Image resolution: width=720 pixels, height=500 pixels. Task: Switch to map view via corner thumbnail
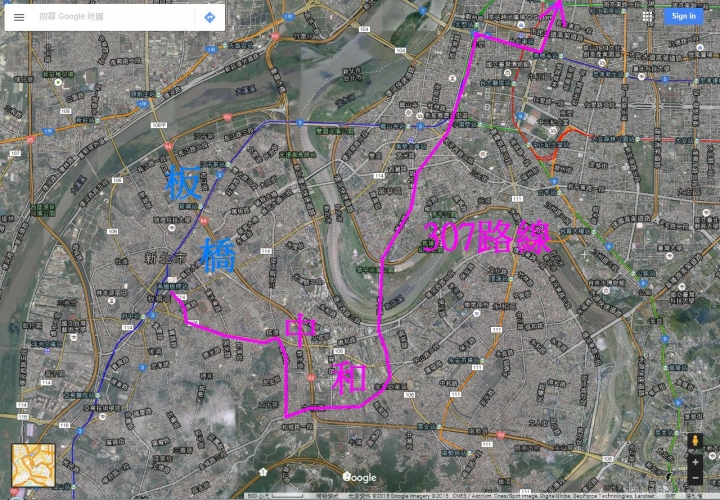(33, 465)
